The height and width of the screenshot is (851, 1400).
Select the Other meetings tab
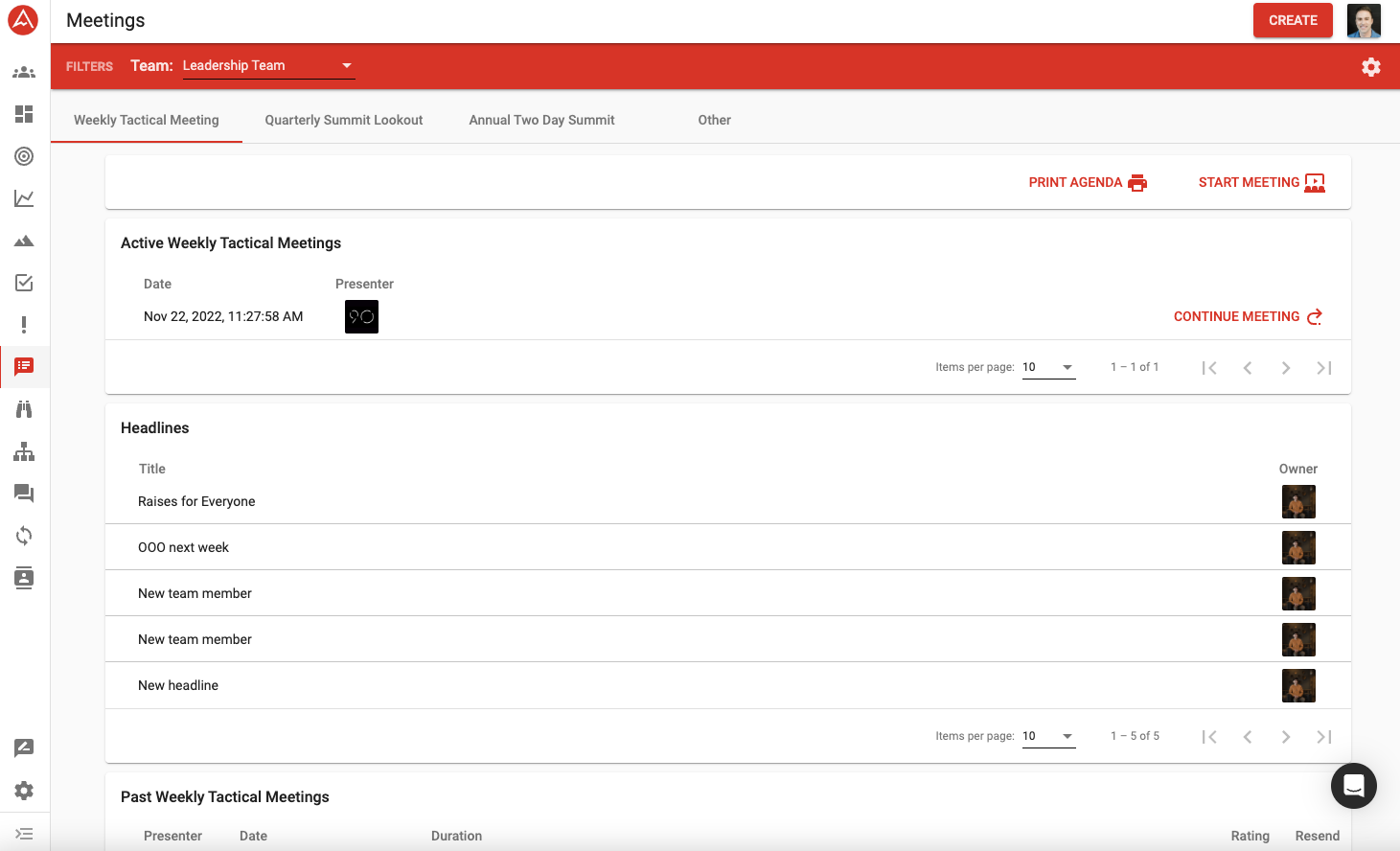(x=714, y=121)
